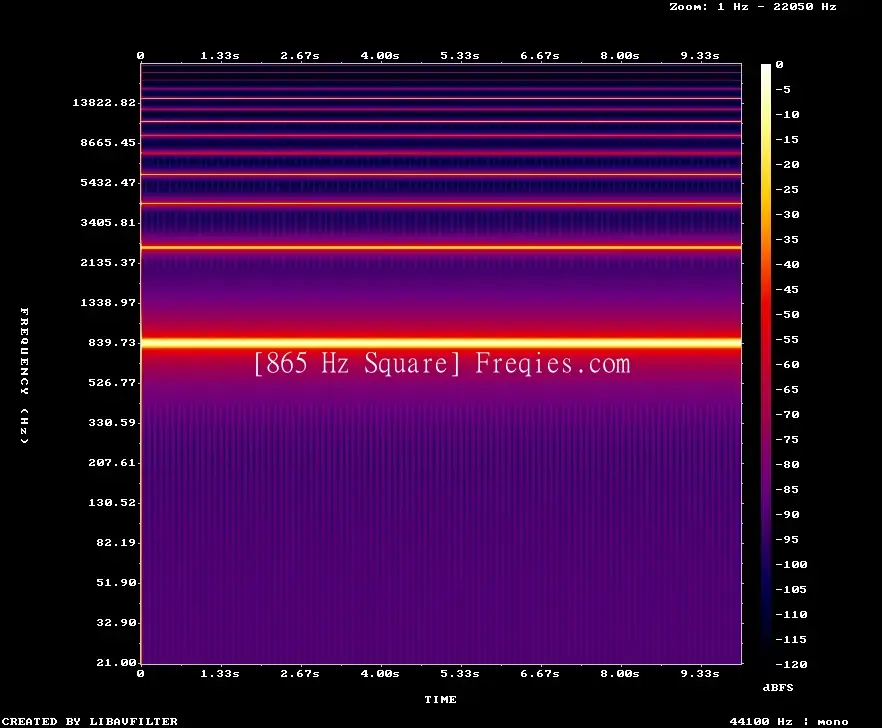Select the -80 value on the dBFS scale
The width and height of the screenshot is (882, 728).
787,465
